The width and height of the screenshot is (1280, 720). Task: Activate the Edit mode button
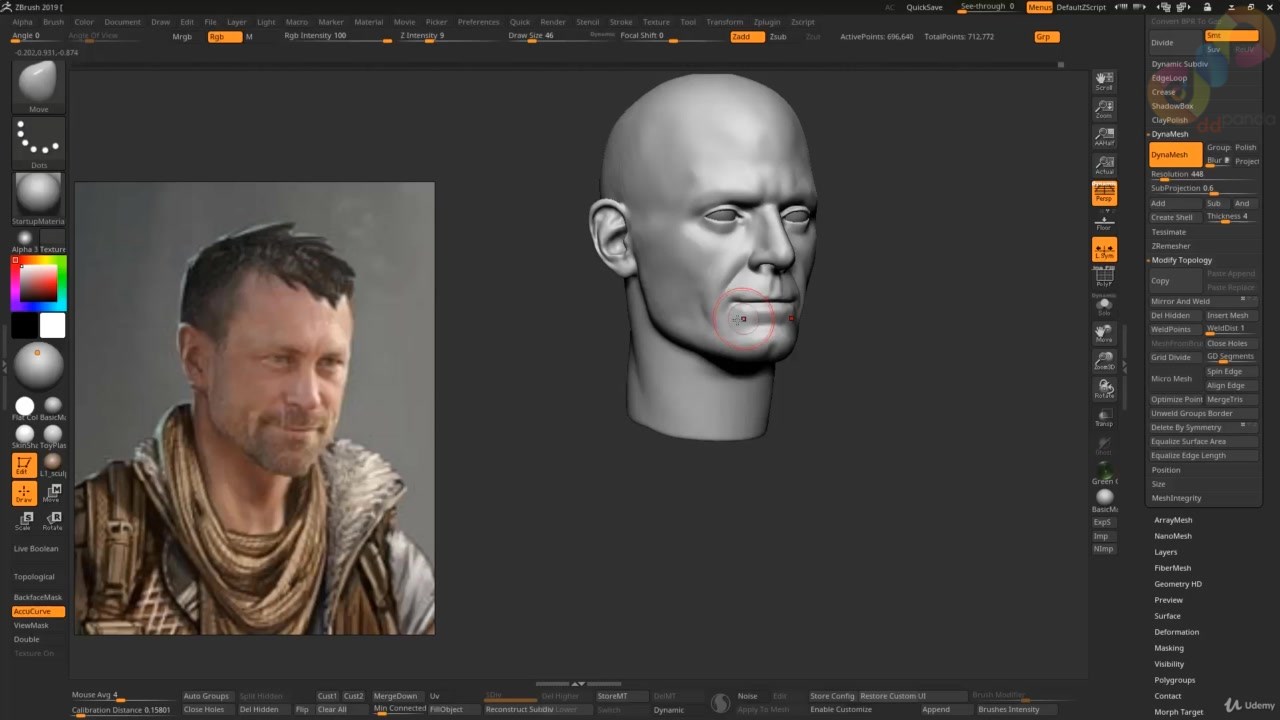pyautogui.click(x=24, y=465)
